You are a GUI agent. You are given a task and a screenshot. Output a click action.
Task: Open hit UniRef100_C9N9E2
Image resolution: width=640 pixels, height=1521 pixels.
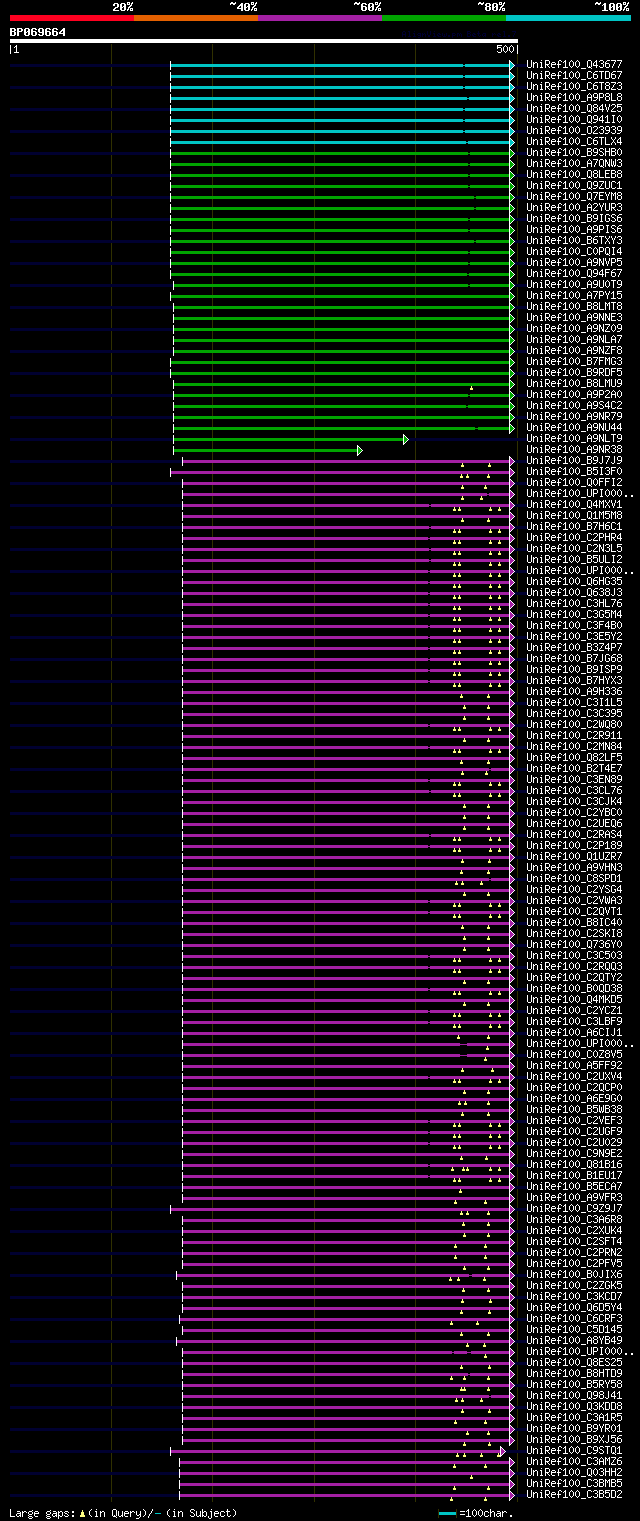(x=574, y=1153)
